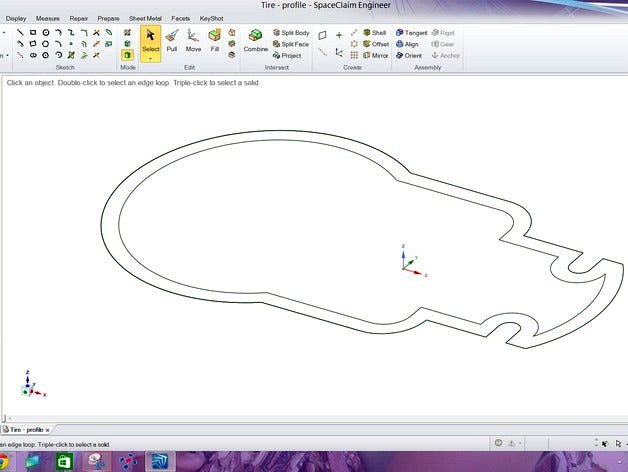Open the green store app in taskbar

65,461
